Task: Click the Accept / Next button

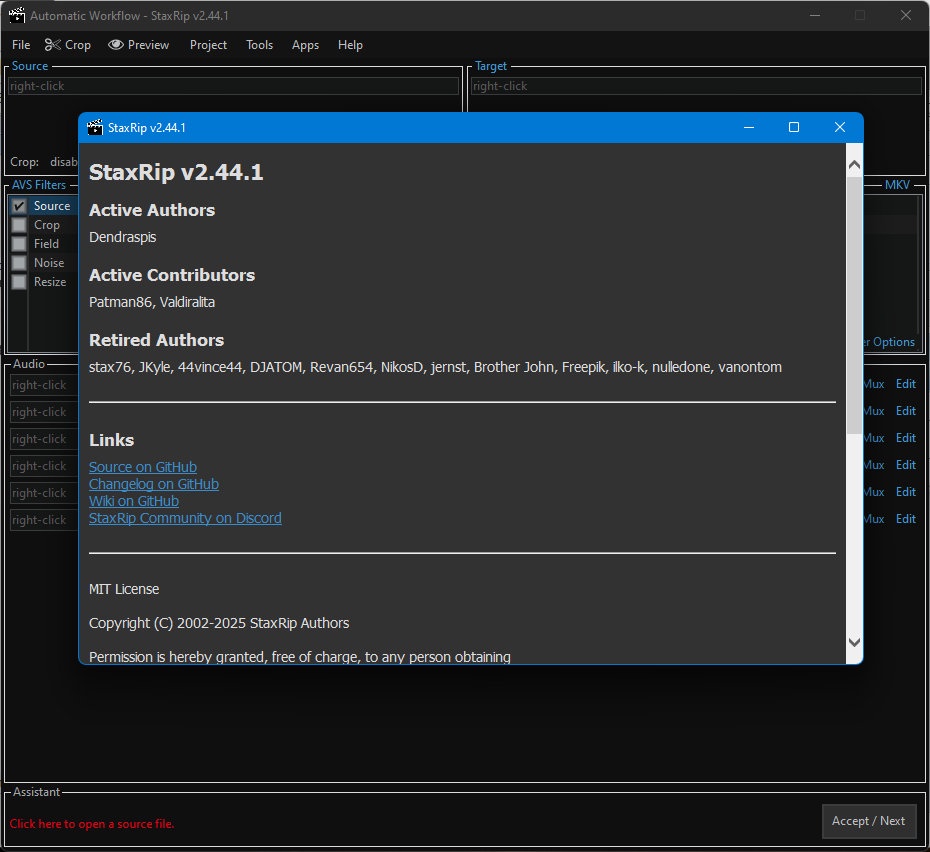Action: click(868, 821)
